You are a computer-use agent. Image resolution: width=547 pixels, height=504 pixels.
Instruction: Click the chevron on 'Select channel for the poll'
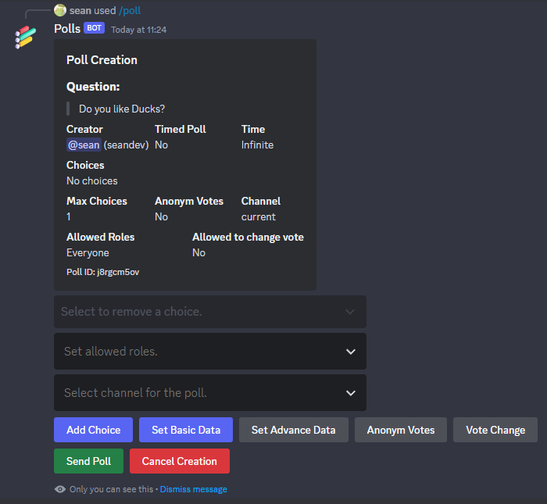click(351, 393)
